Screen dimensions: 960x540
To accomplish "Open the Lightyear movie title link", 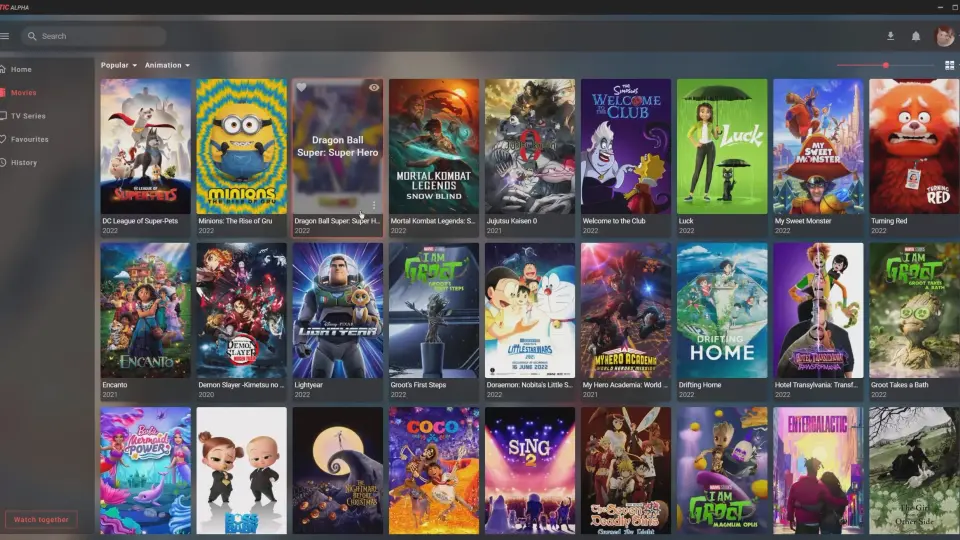I will coord(309,385).
